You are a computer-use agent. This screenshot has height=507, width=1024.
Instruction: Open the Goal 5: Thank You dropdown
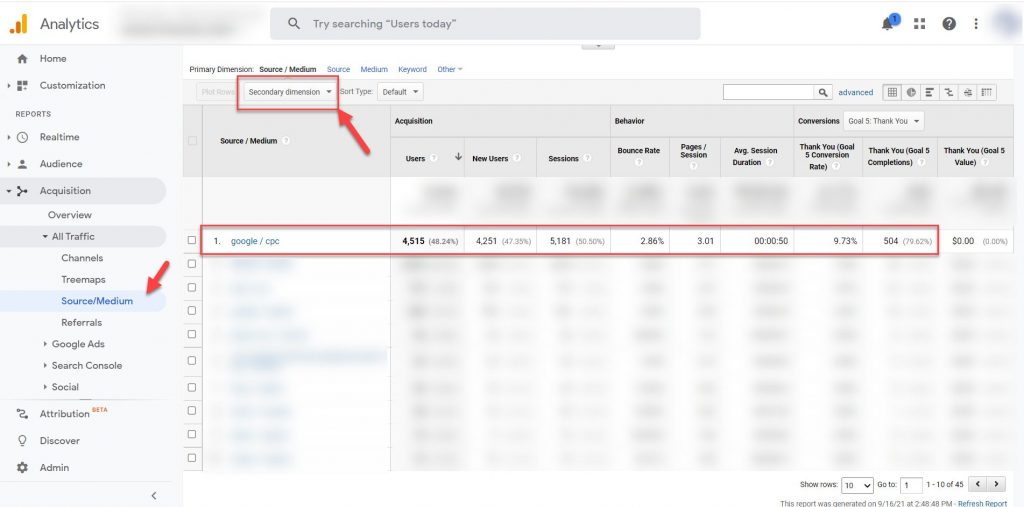pos(884,121)
